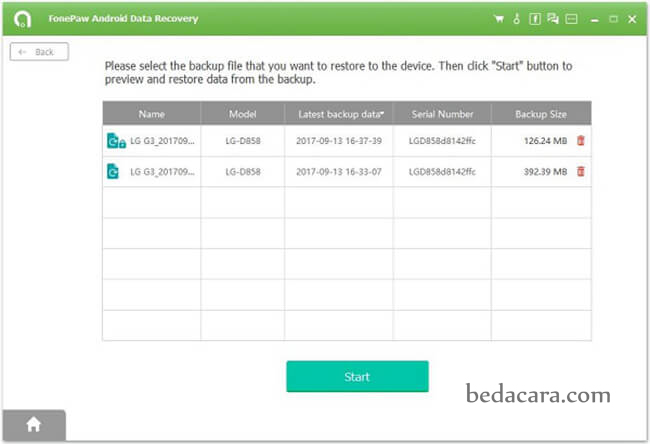Screen dimensions: 650x444
Task: Click the Serial Number column header
Action: (x=441, y=114)
